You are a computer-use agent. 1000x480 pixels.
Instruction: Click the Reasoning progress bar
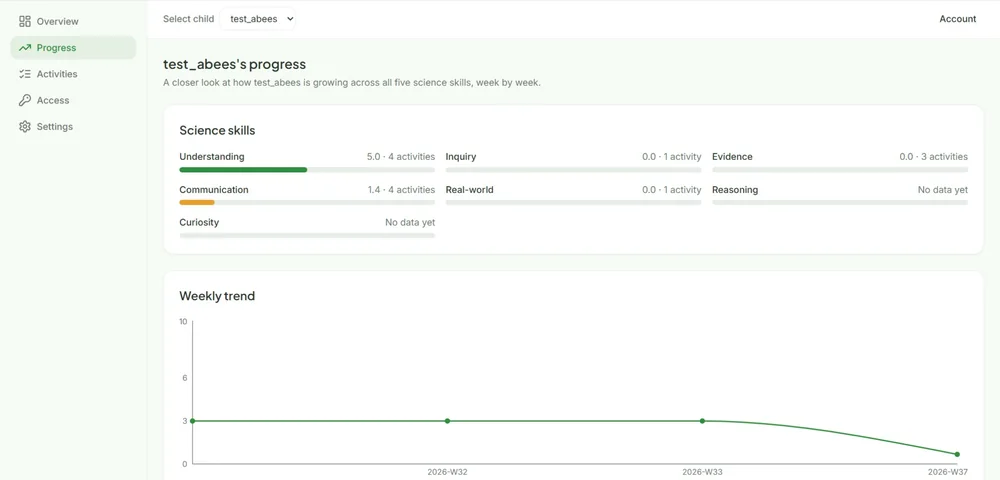point(840,203)
